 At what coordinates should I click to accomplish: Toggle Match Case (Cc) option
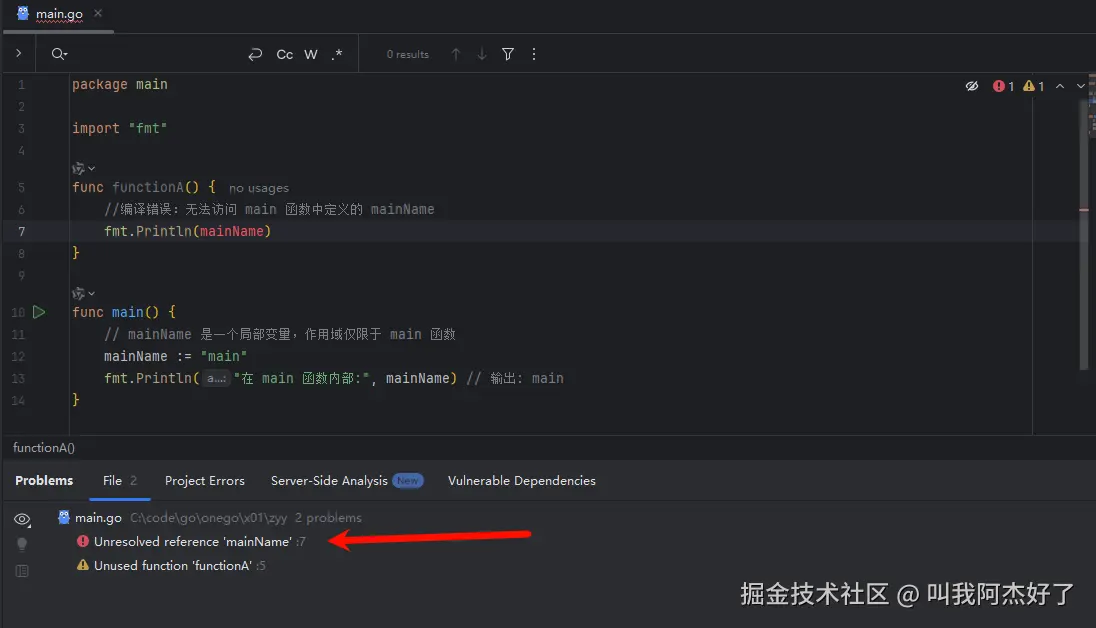coord(284,54)
